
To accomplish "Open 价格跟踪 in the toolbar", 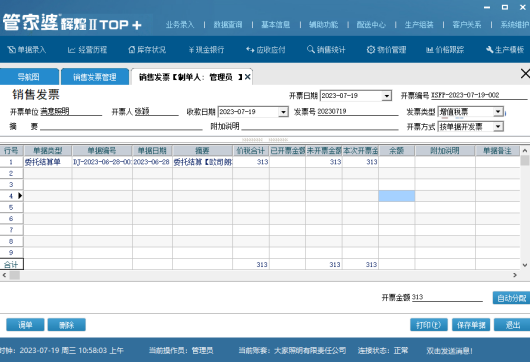I will tap(445, 50).
